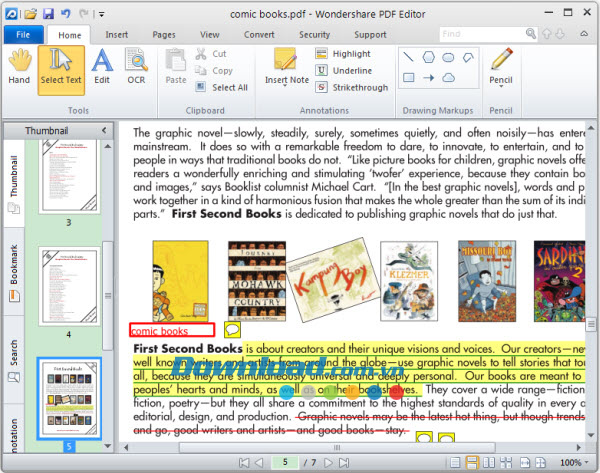Undo the last action
This screenshot has height=473, width=600.
65,14
